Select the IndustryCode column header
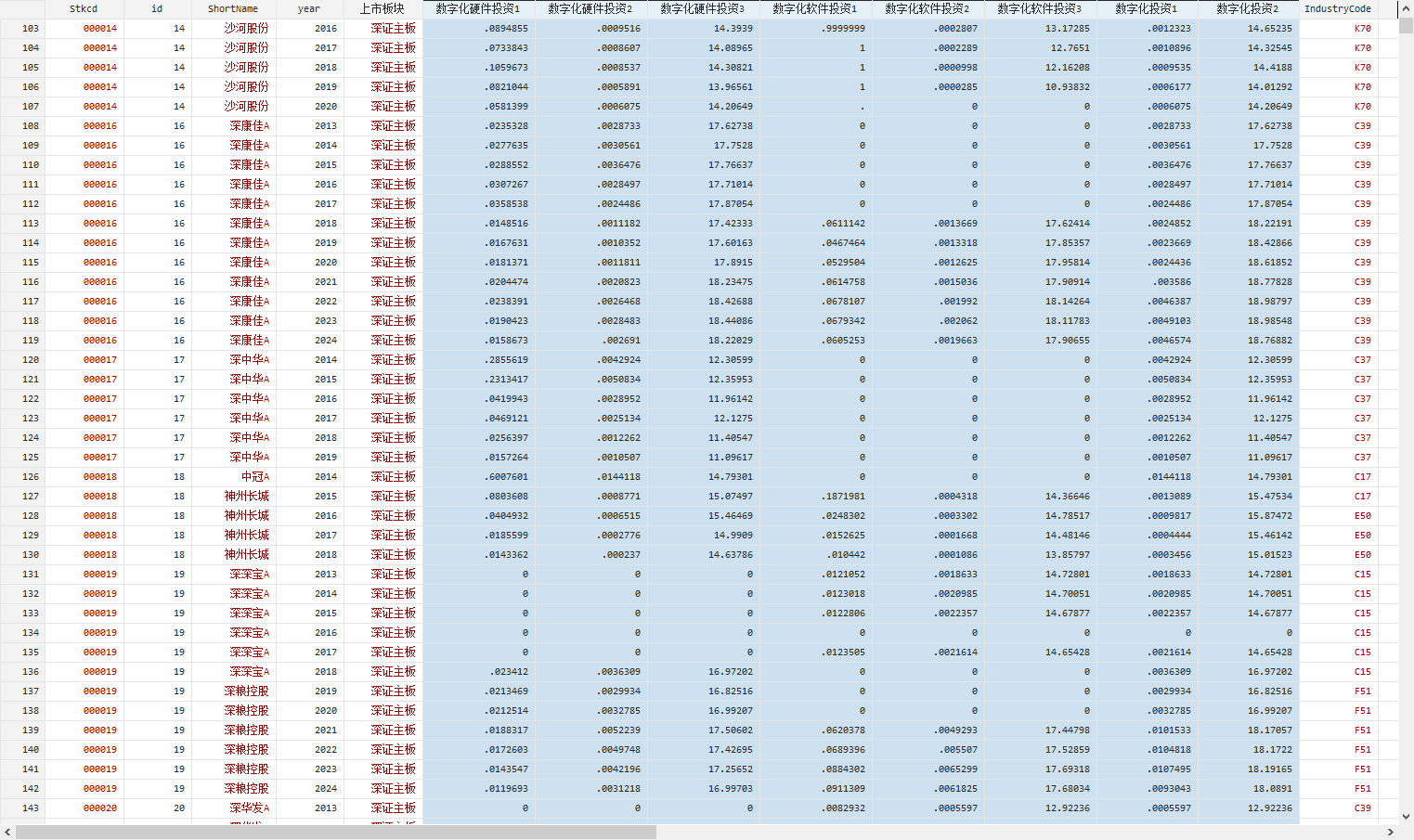Viewport: 1414px width, 840px height. [1337, 9]
